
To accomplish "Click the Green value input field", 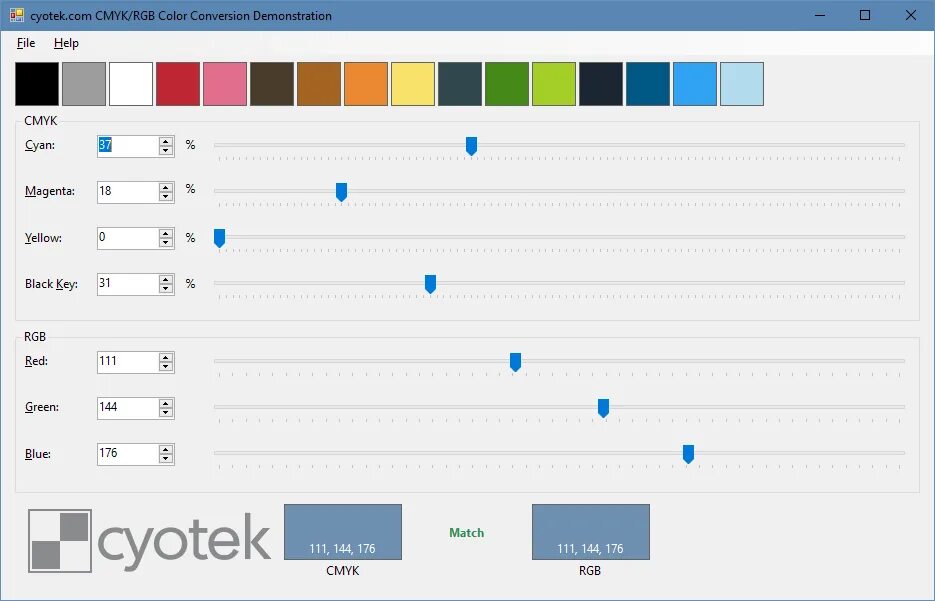I will (128, 408).
